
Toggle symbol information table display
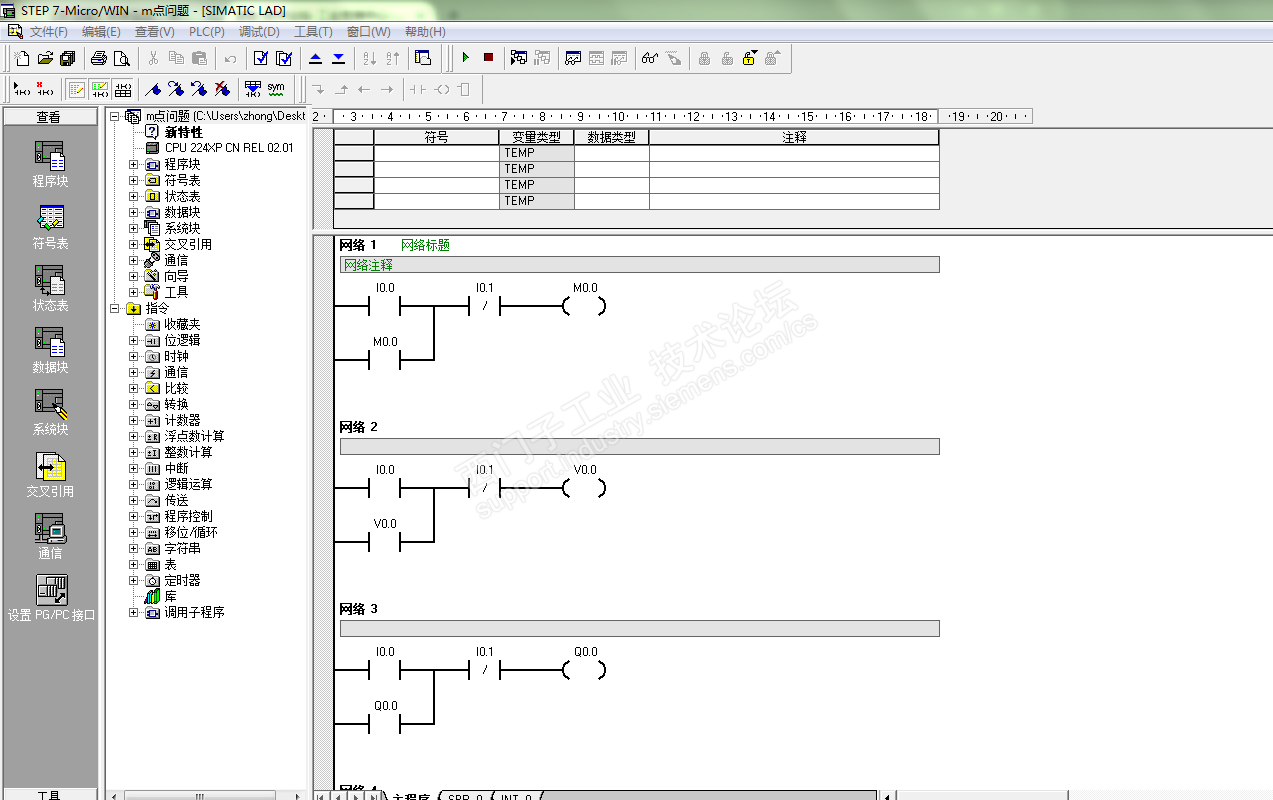pos(122,89)
